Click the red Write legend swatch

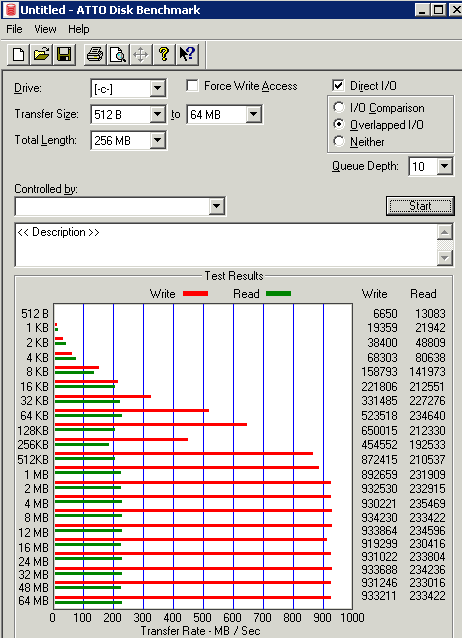[195, 293]
